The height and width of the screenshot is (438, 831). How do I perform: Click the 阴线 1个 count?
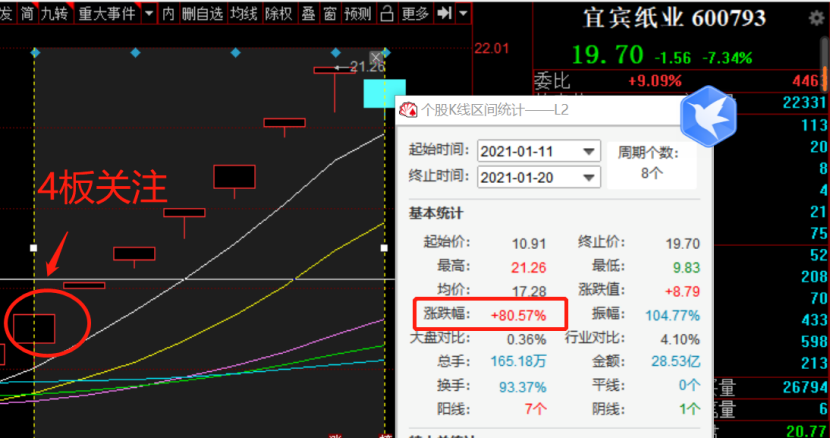pyautogui.click(x=689, y=409)
